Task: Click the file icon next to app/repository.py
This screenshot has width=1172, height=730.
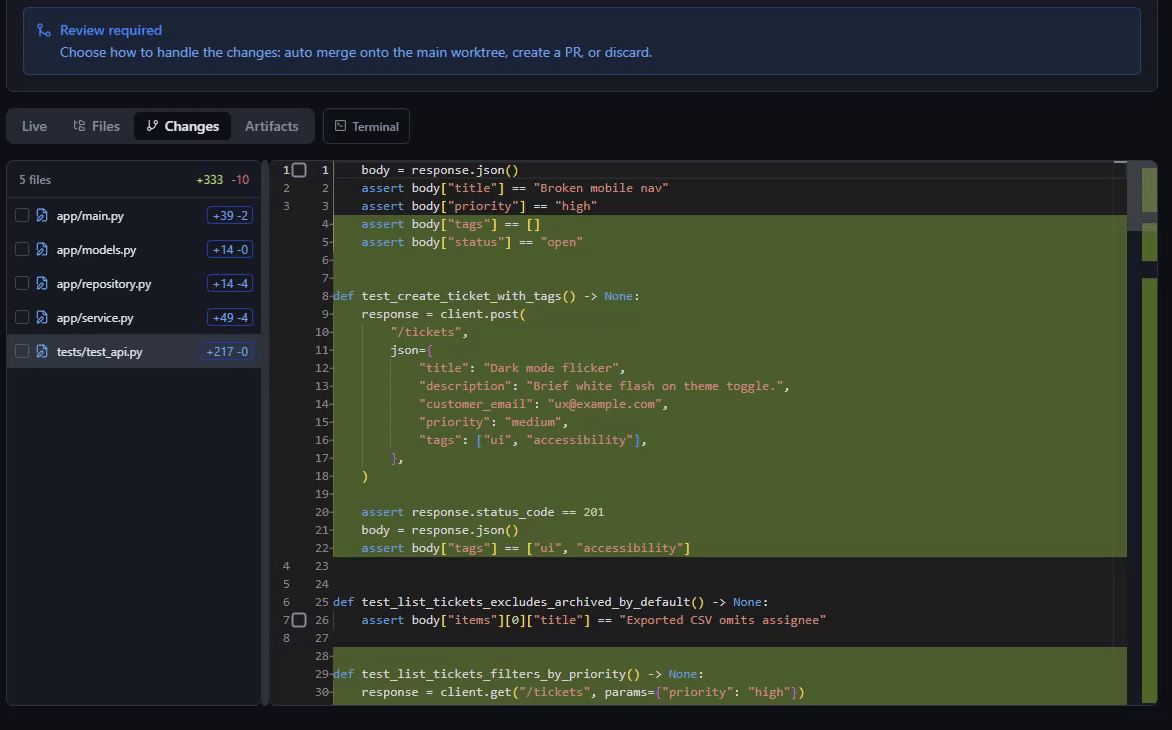Action: 42,284
